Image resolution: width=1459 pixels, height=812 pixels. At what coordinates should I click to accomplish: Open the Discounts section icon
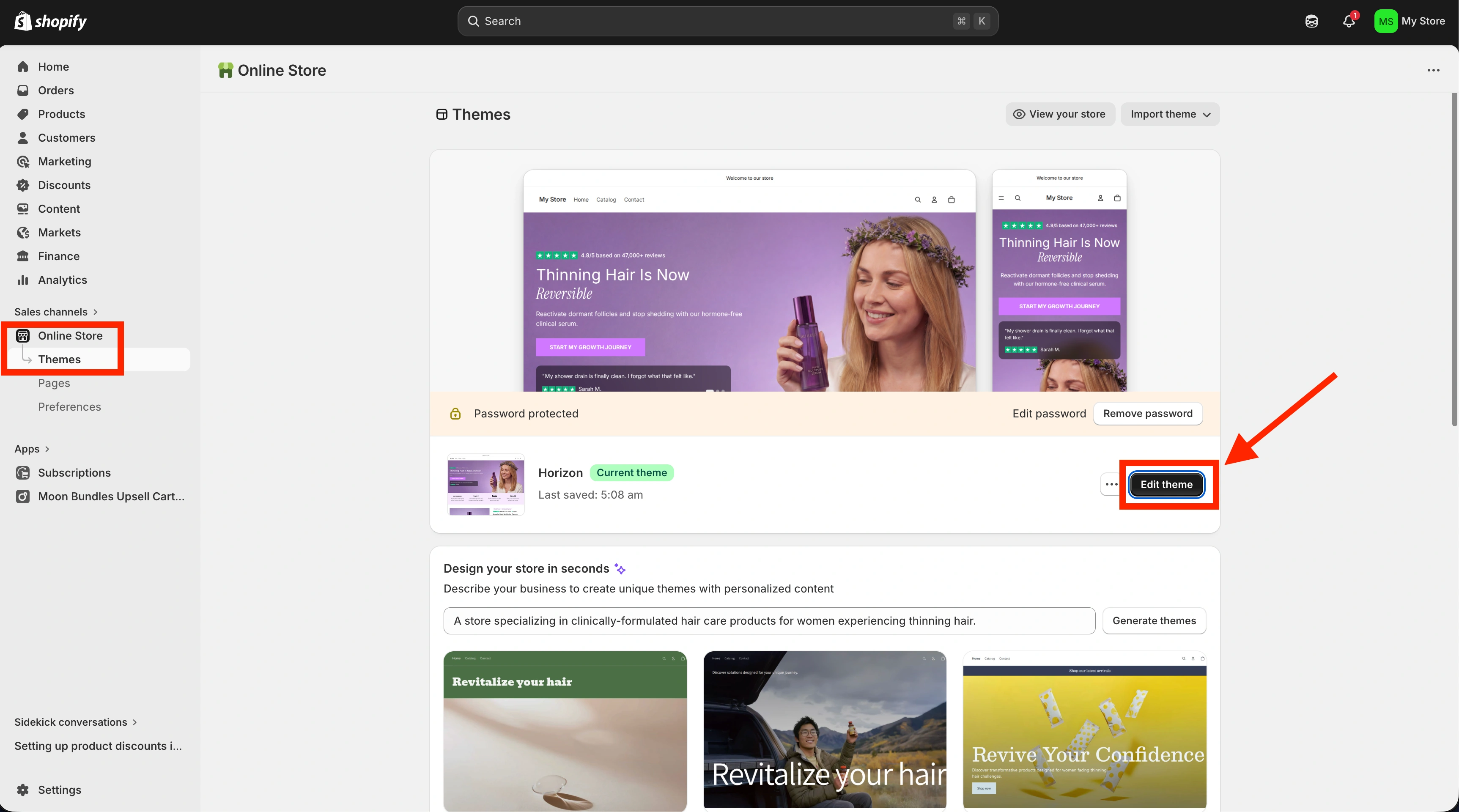23,185
